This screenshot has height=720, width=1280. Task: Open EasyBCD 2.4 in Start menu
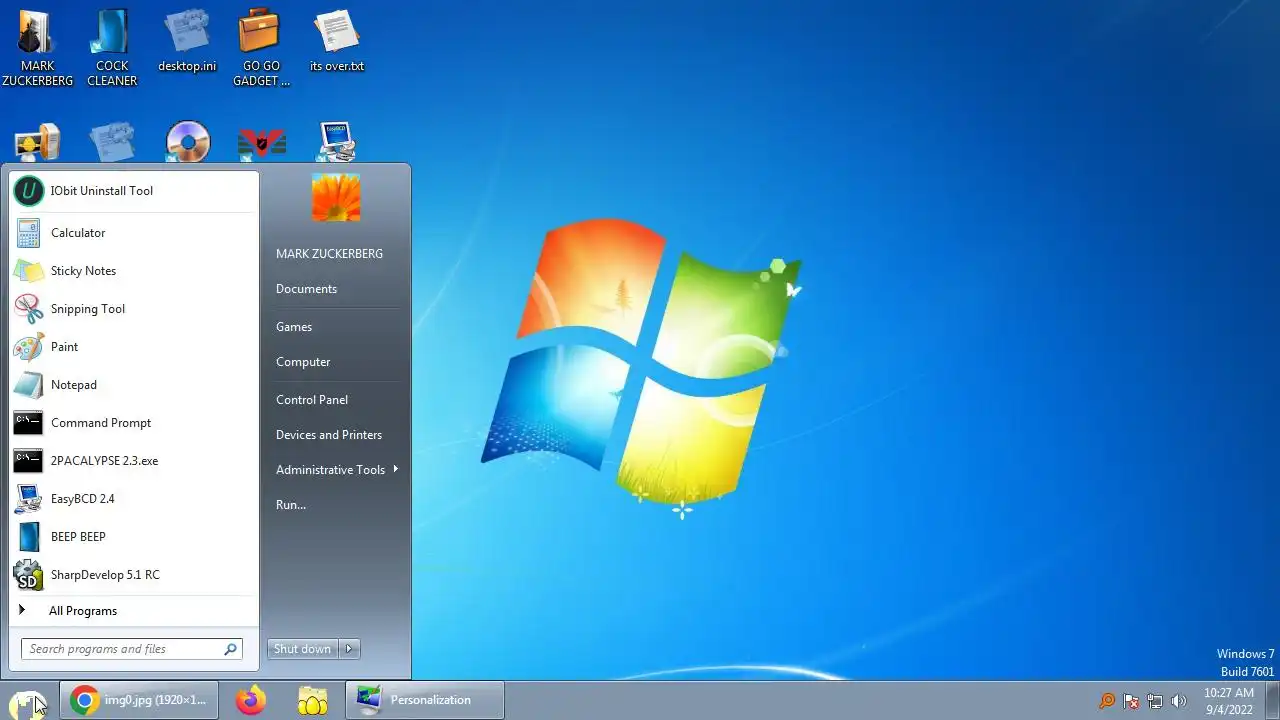[x=133, y=499]
